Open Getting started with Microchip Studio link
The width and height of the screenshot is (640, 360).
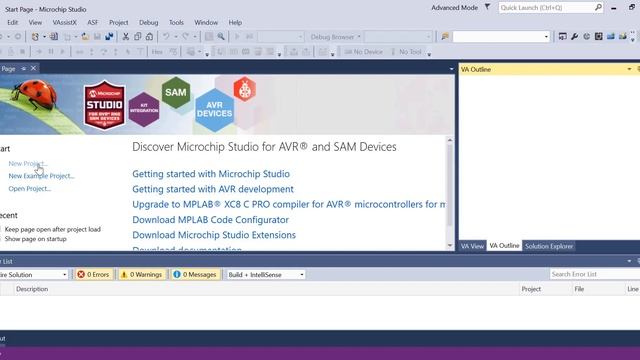(211, 174)
